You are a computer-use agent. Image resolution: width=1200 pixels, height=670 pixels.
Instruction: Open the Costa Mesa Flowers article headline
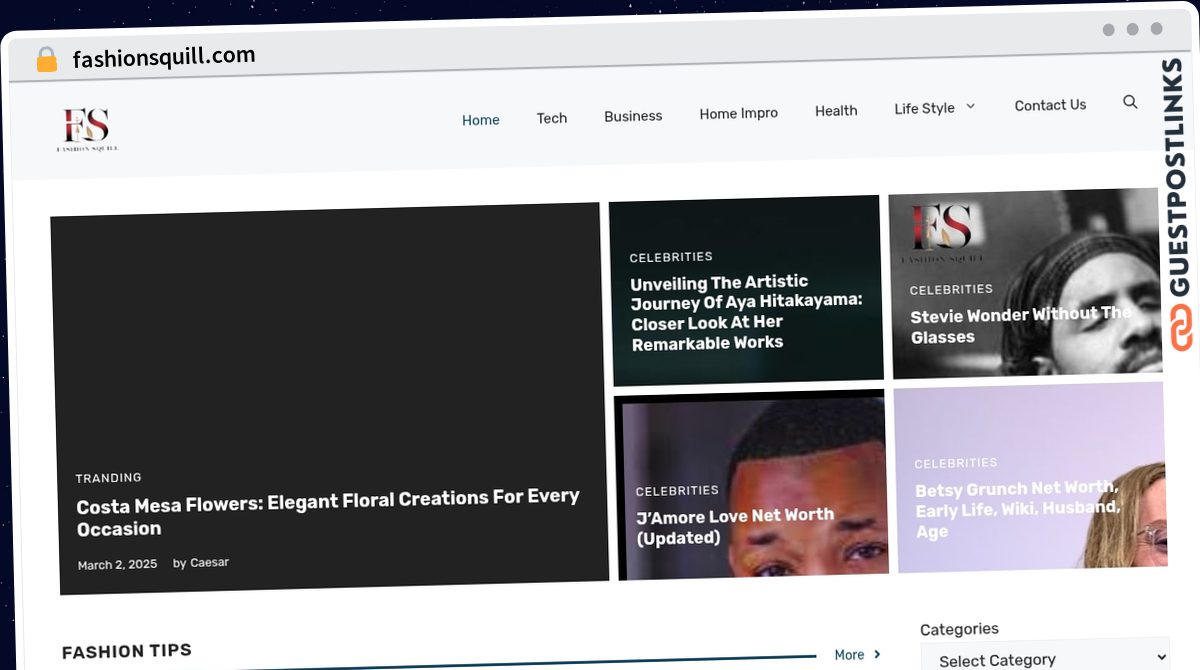coord(328,512)
